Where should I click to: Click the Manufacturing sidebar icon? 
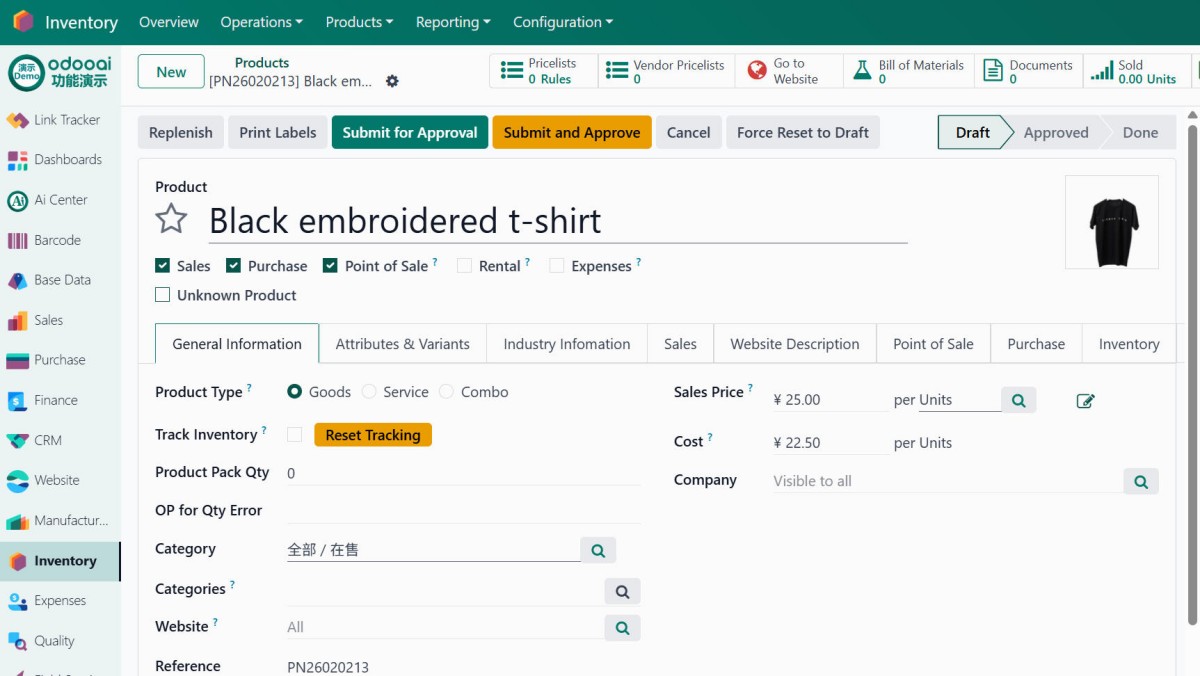[18, 521]
